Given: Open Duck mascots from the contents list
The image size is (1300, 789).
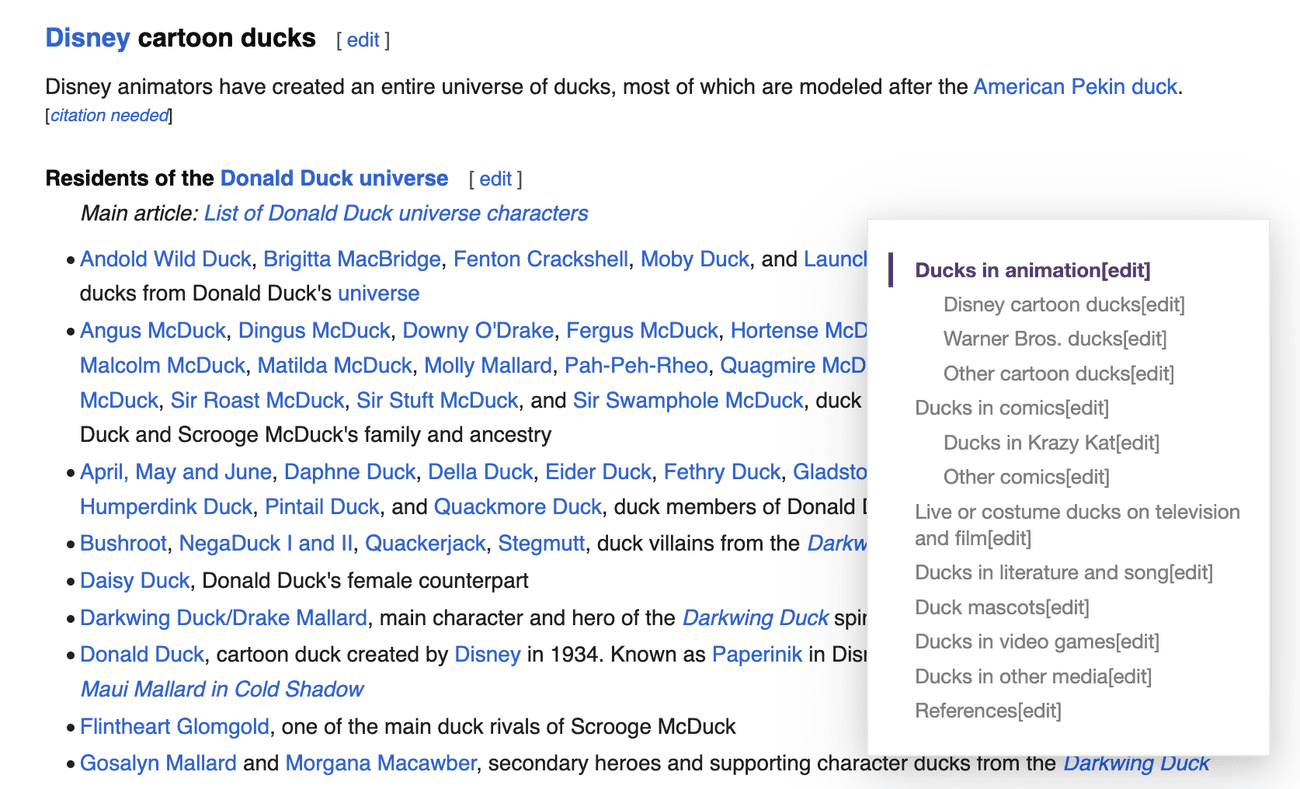Looking at the screenshot, I should [x=982, y=607].
